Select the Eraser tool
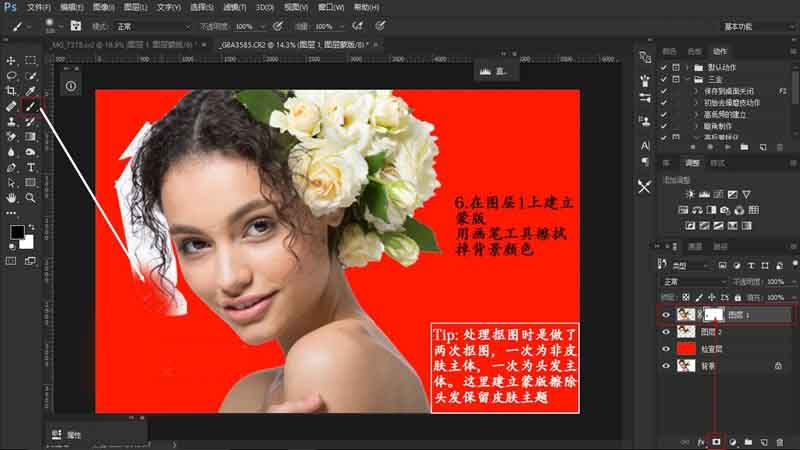Image resolution: width=800 pixels, height=450 pixels. click(11, 137)
